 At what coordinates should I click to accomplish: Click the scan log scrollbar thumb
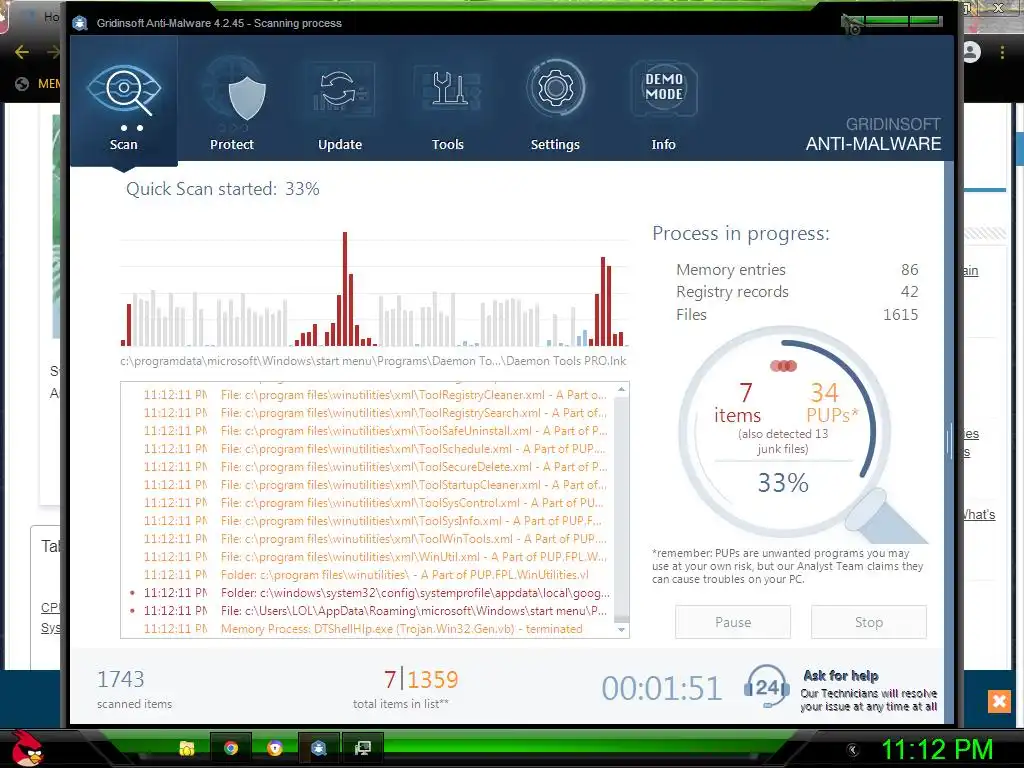(x=622, y=619)
